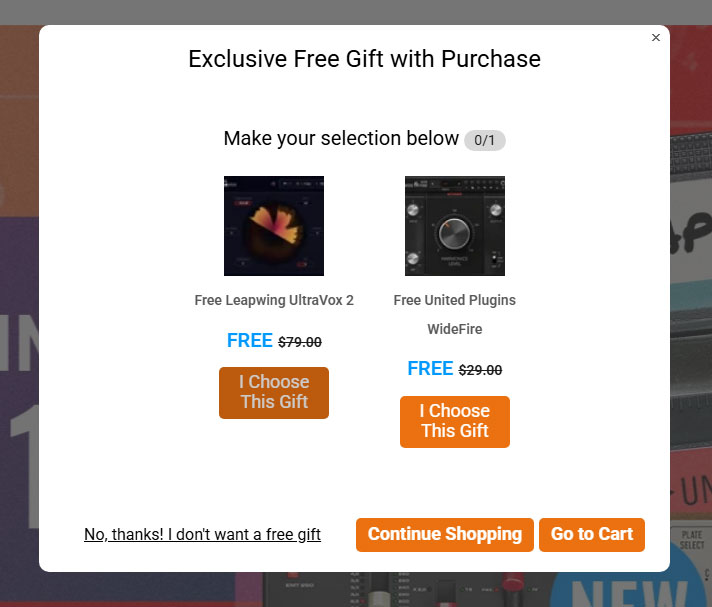Click the Free United Plugins WideFire title
This screenshot has height=607, width=712.
tap(455, 314)
